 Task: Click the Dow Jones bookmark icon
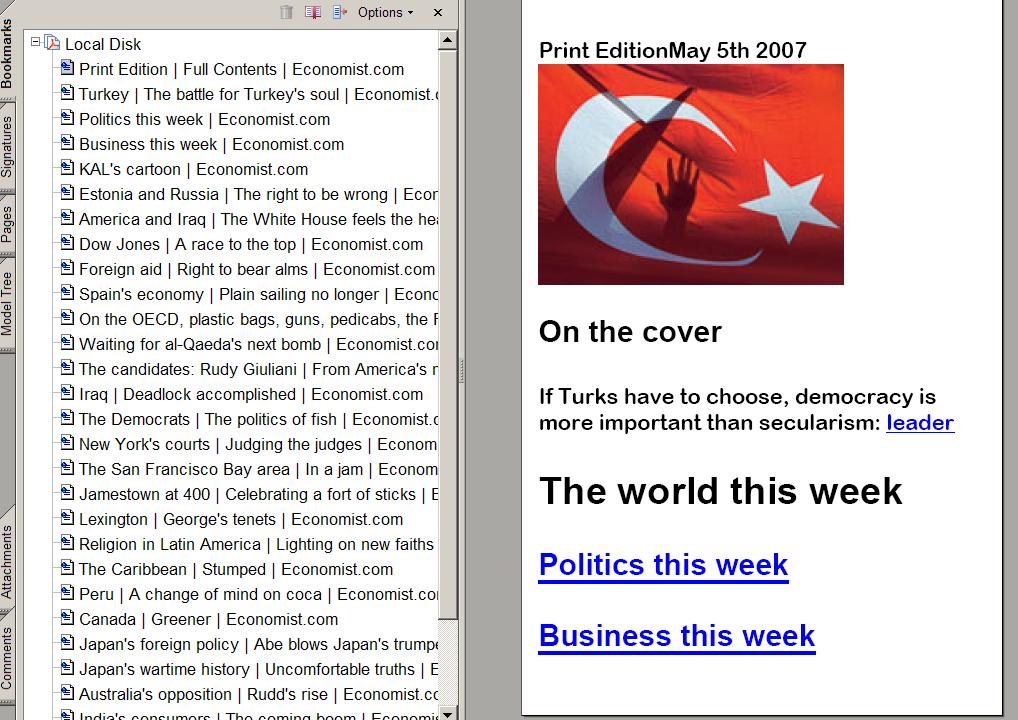pos(67,243)
